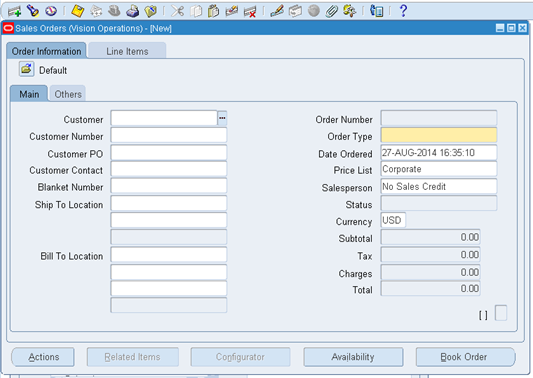Click the Clear Record eraser icon
Viewport: 533px width, 378px height.
tap(232, 11)
